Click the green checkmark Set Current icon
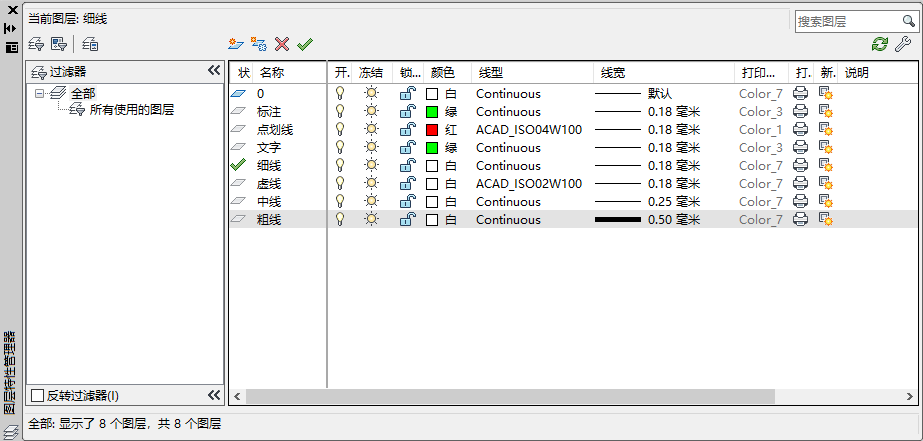 click(305, 44)
